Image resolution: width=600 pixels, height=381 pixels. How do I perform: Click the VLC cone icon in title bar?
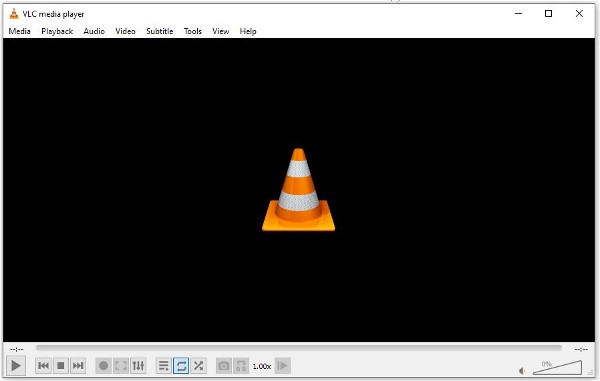tap(14, 14)
